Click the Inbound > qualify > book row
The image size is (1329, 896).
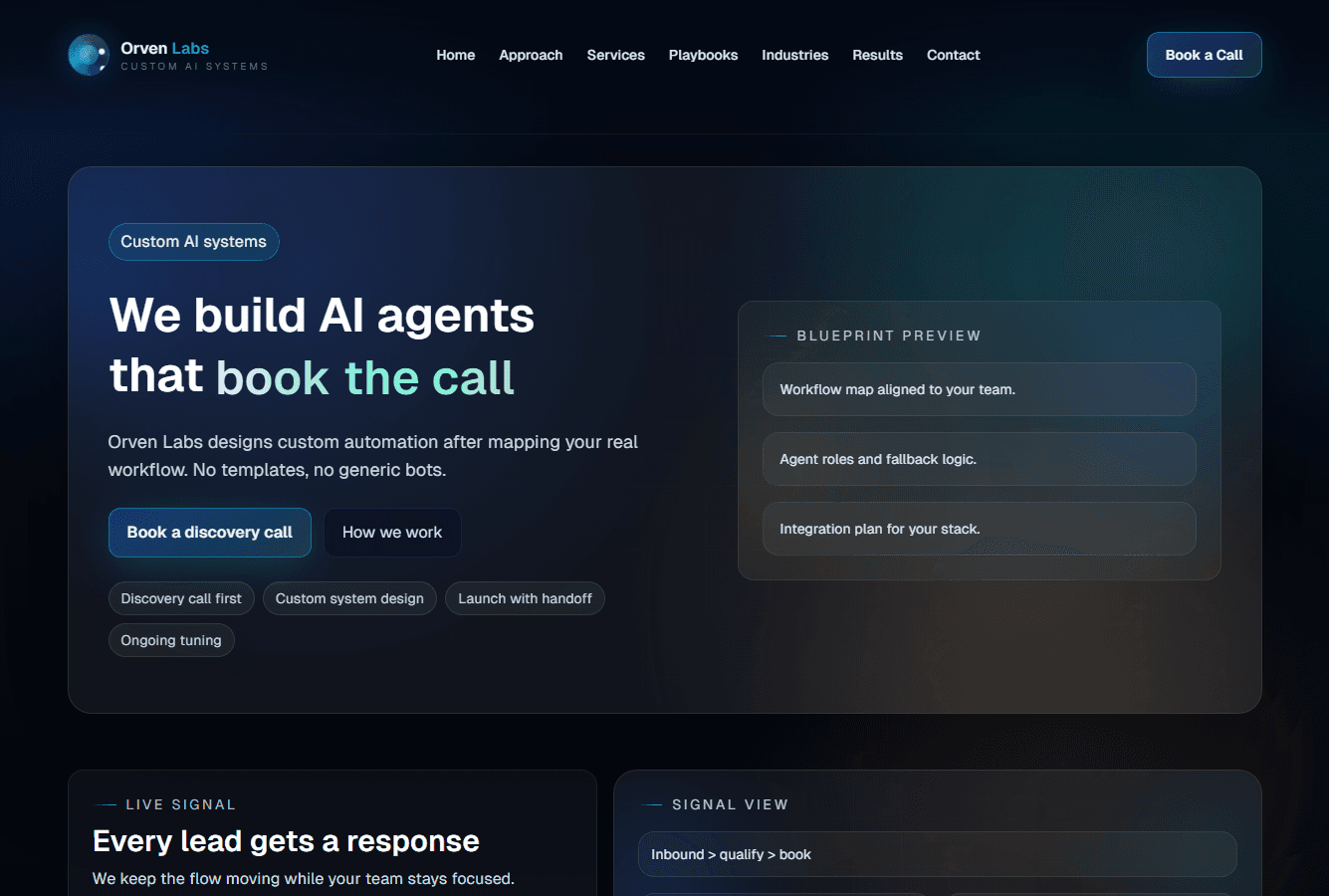937,854
